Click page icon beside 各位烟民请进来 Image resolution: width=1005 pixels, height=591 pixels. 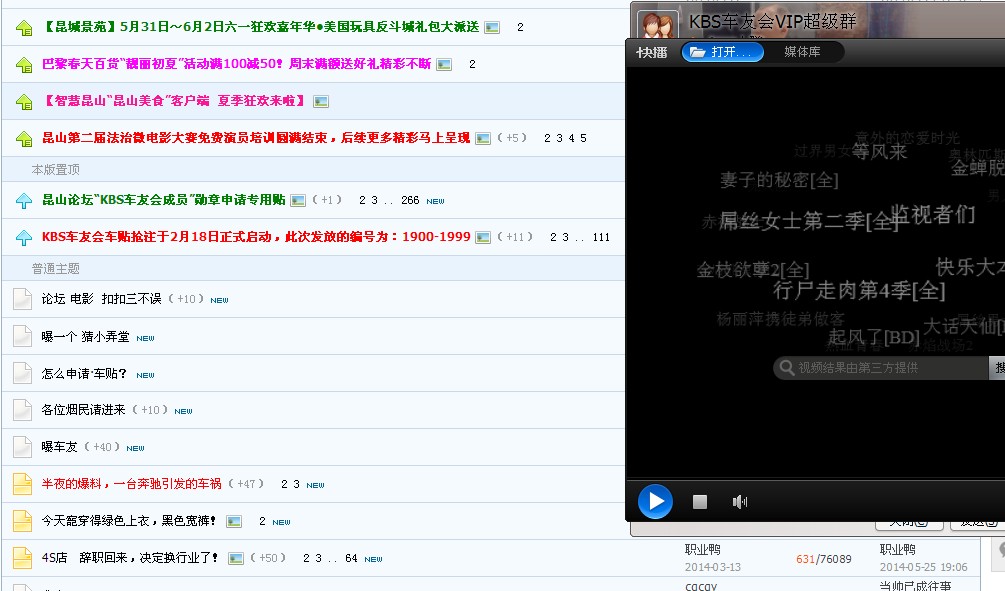click(x=22, y=410)
